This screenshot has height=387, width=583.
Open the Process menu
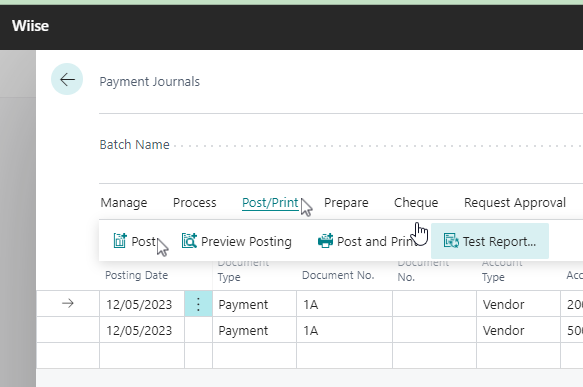(x=194, y=203)
